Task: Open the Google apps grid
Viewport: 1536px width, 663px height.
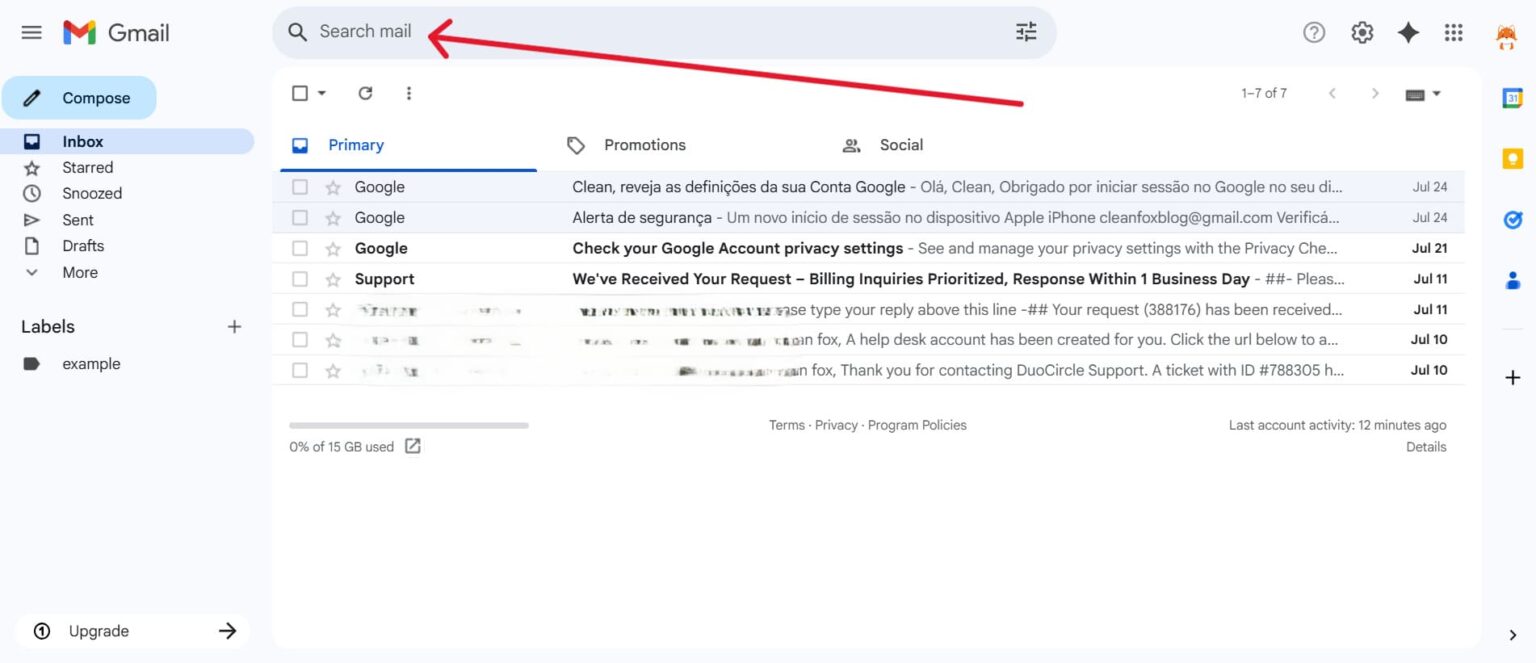Action: click(1453, 32)
